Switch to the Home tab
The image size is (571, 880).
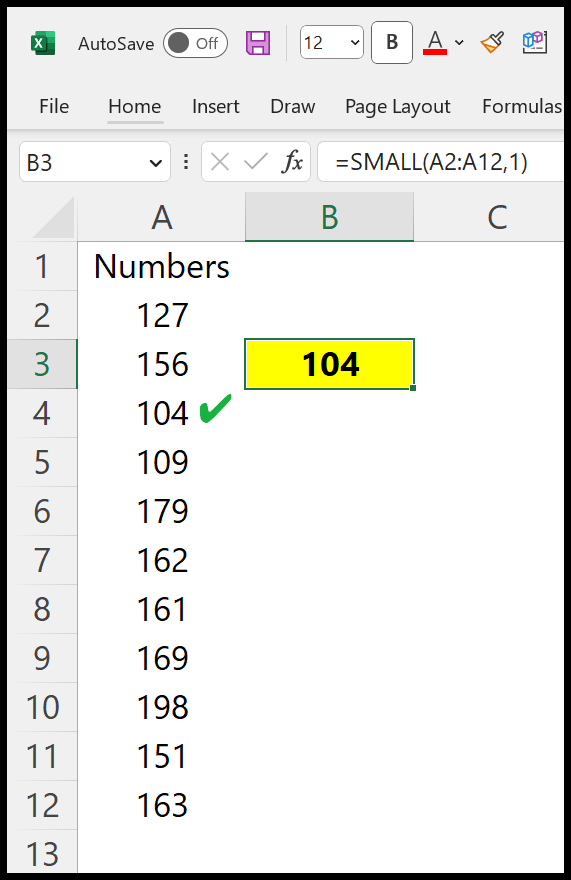[135, 107]
